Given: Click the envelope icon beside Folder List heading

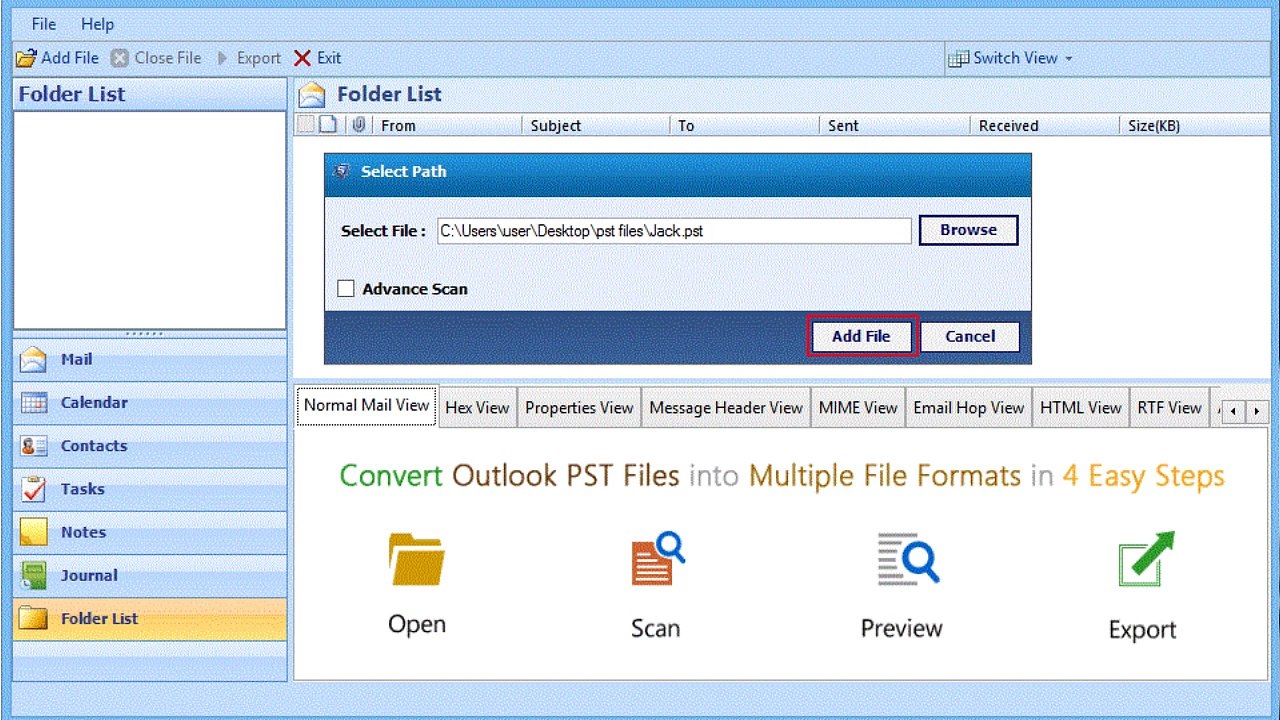Looking at the screenshot, I should pyautogui.click(x=313, y=95).
